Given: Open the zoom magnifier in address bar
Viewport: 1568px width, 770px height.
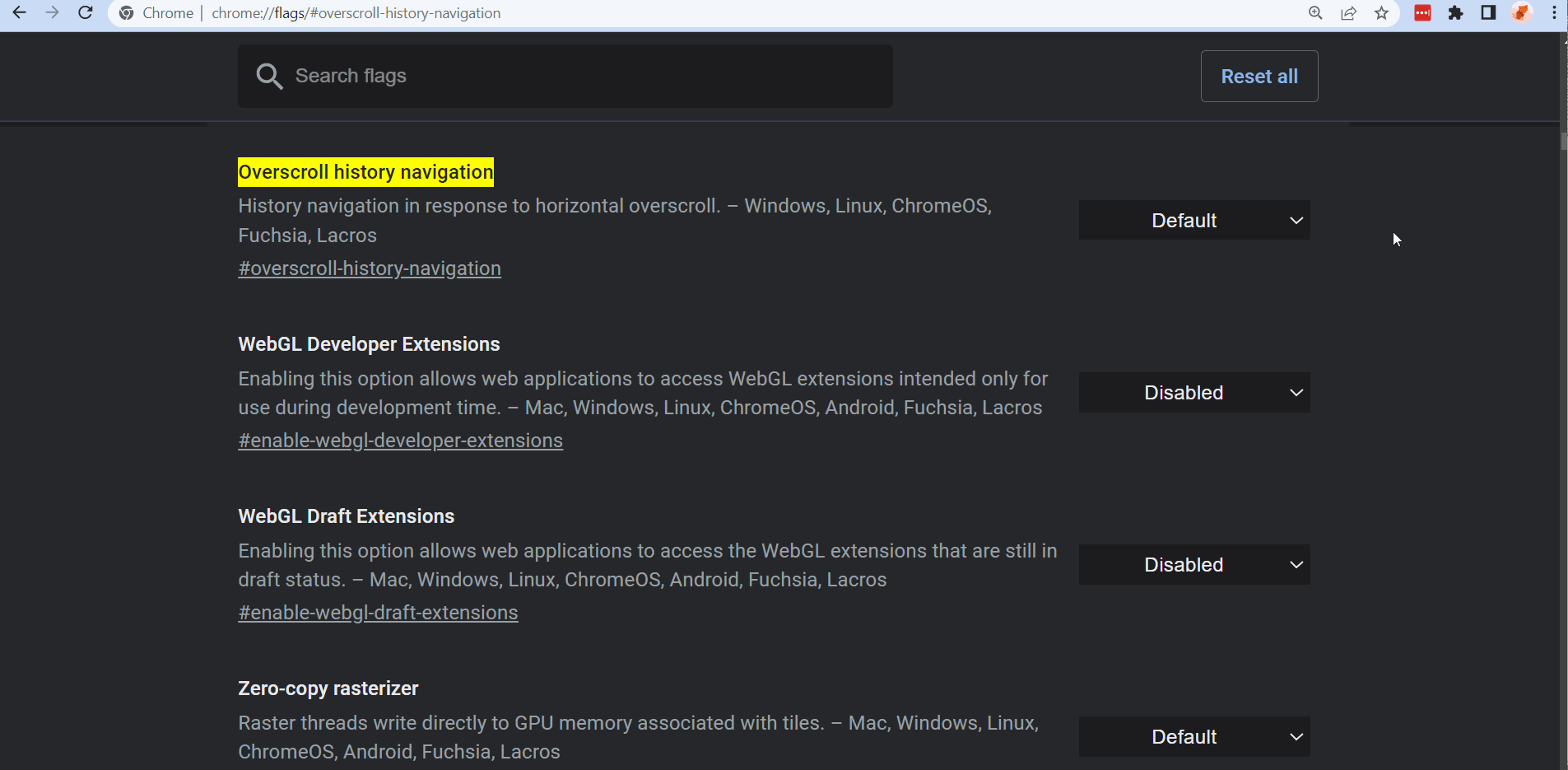Looking at the screenshot, I should 1315,13.
